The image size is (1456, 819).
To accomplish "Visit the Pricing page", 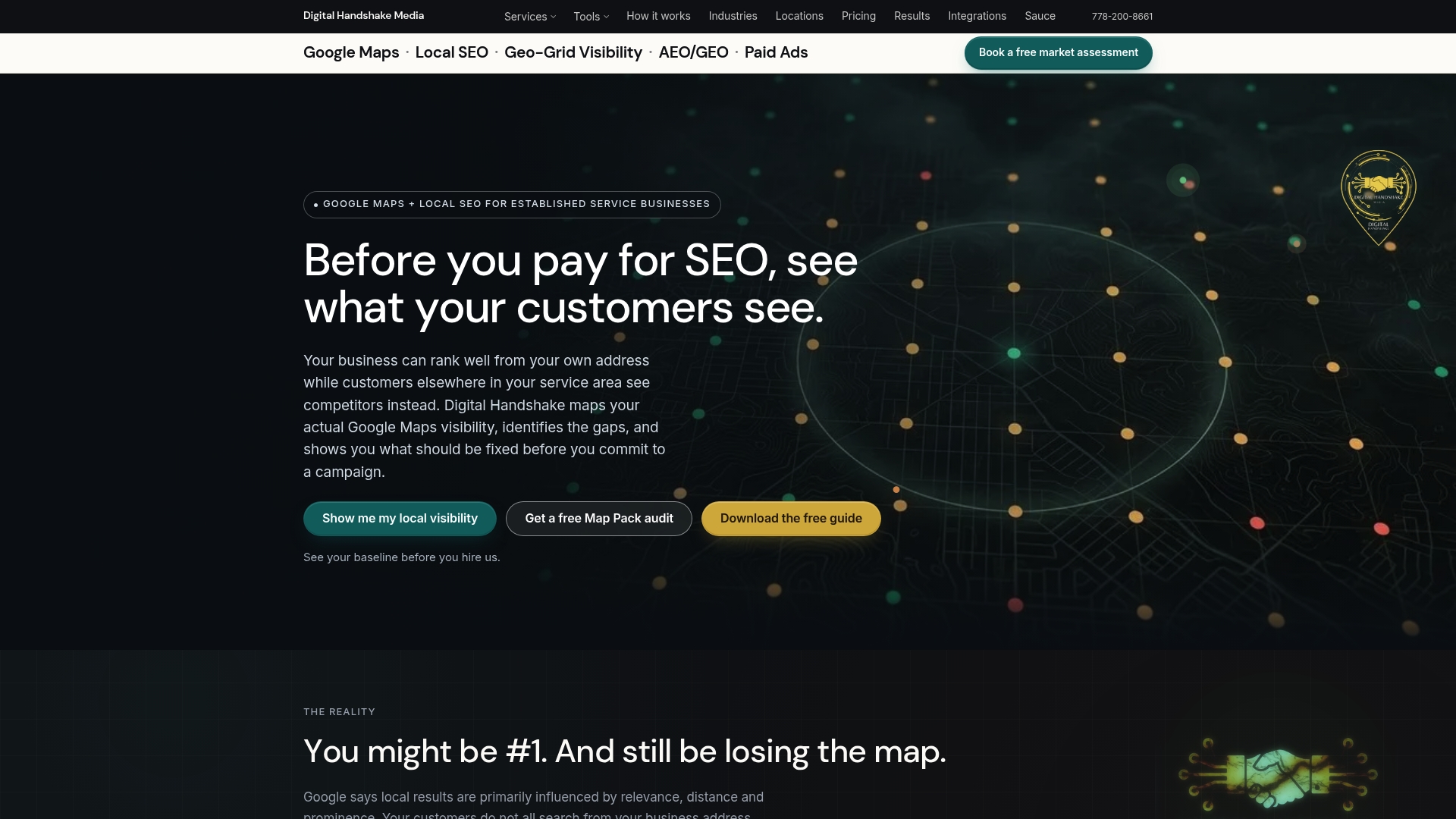I will point(858,16).
